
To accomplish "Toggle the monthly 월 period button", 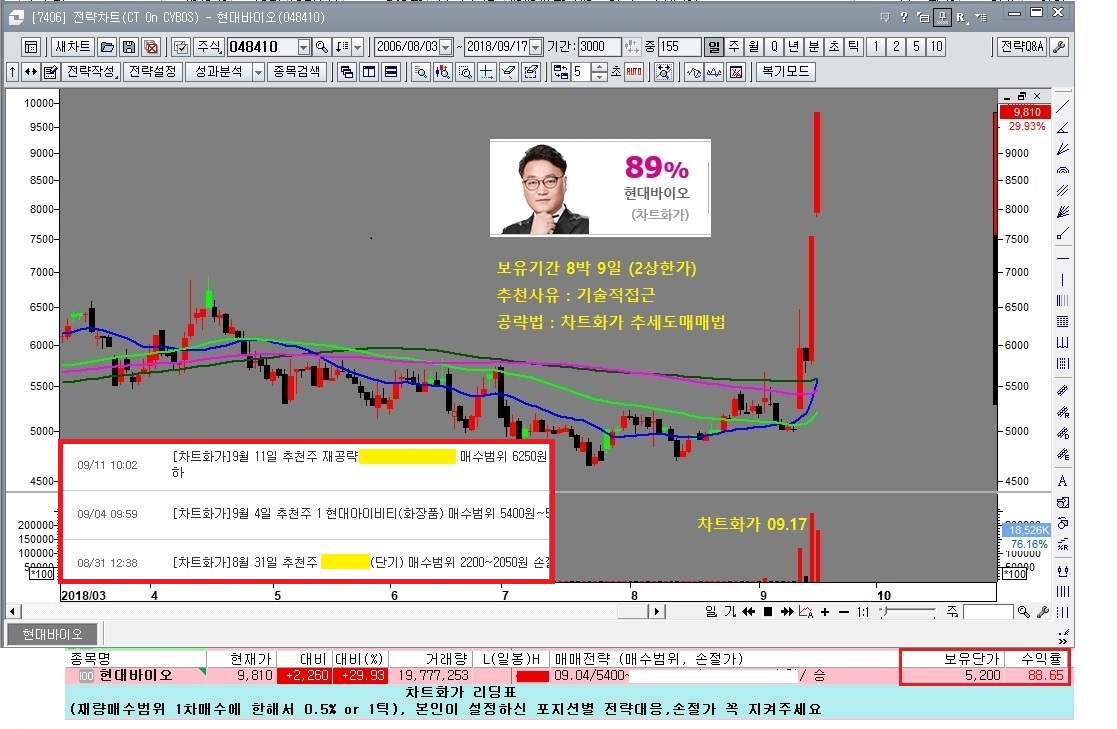I will (x=754, y=47).
